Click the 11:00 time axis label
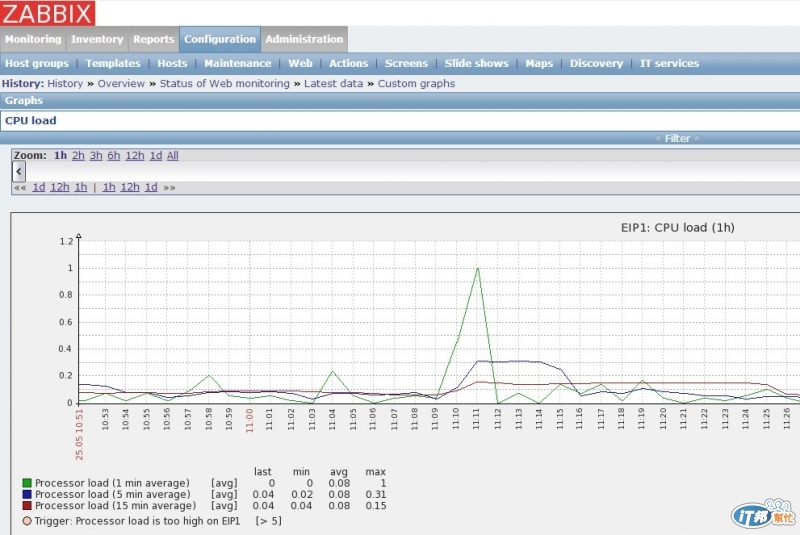Viewport: 800px width, 535px height. click(249, 421)
